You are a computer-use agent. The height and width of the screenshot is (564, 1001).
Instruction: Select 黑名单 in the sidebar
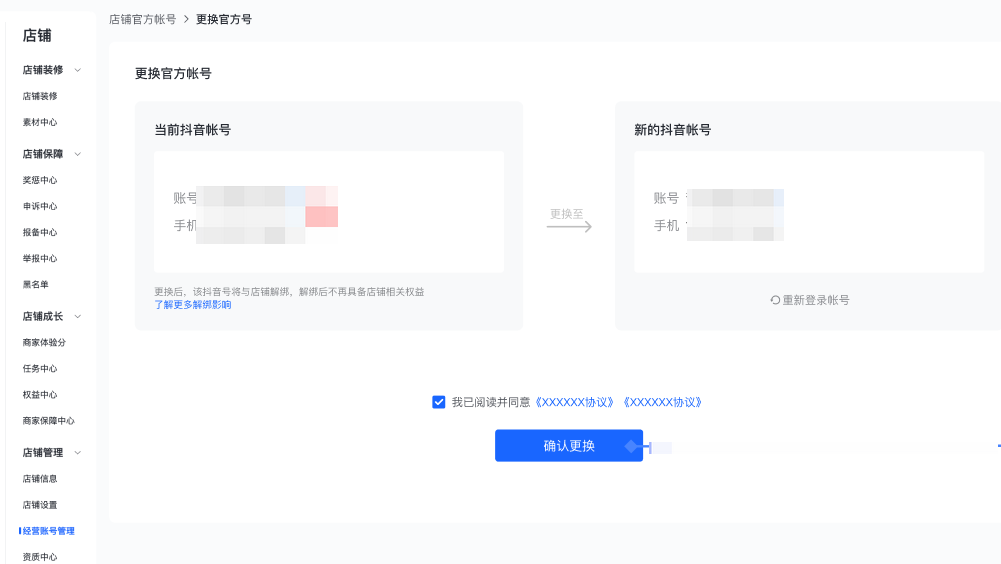(36, 284)
